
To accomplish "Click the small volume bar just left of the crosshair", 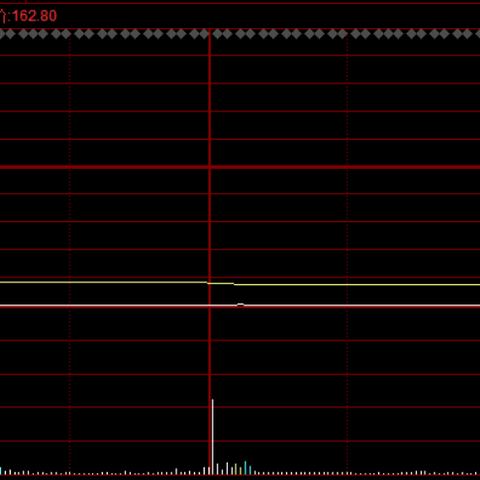I will pyautogui.click(x=204, y=471).
